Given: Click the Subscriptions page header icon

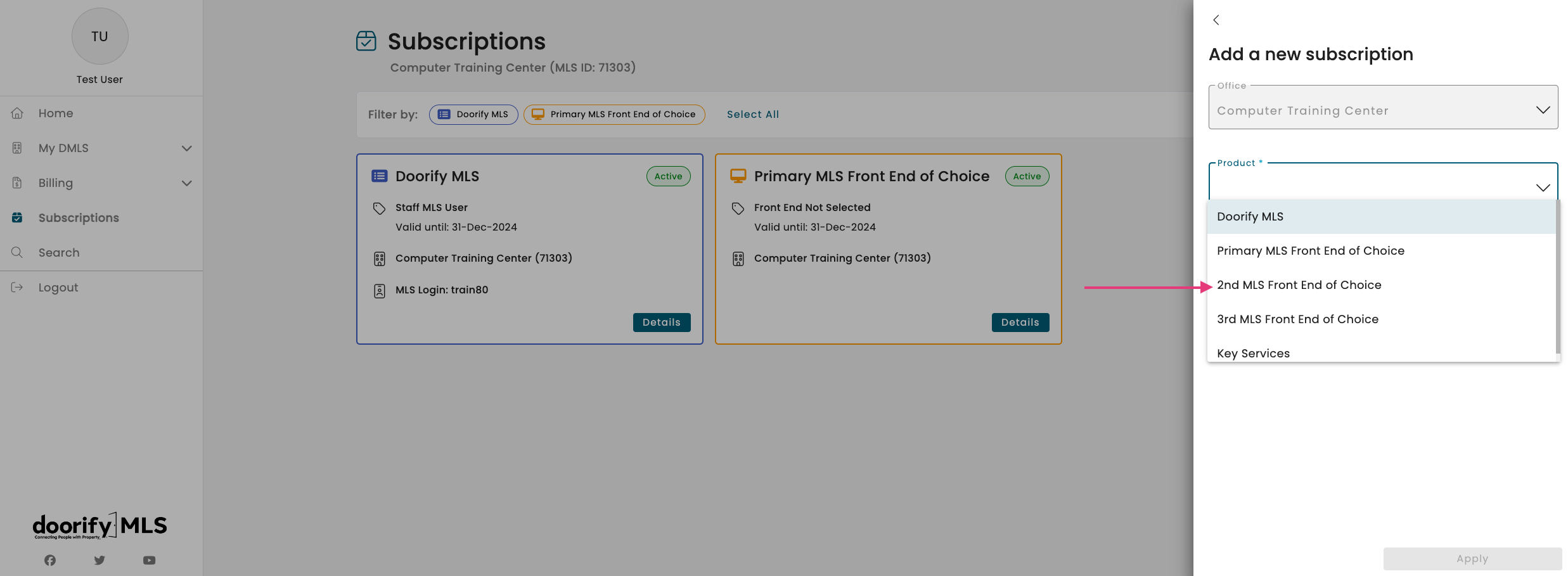Looking at the screenshot, I should [366, 41].
